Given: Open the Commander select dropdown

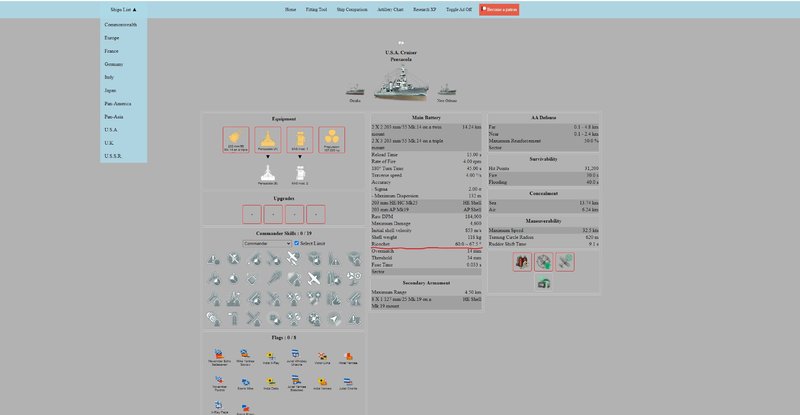Looking at the screenshot, I should pyautogui.click(x=267, y=243).
